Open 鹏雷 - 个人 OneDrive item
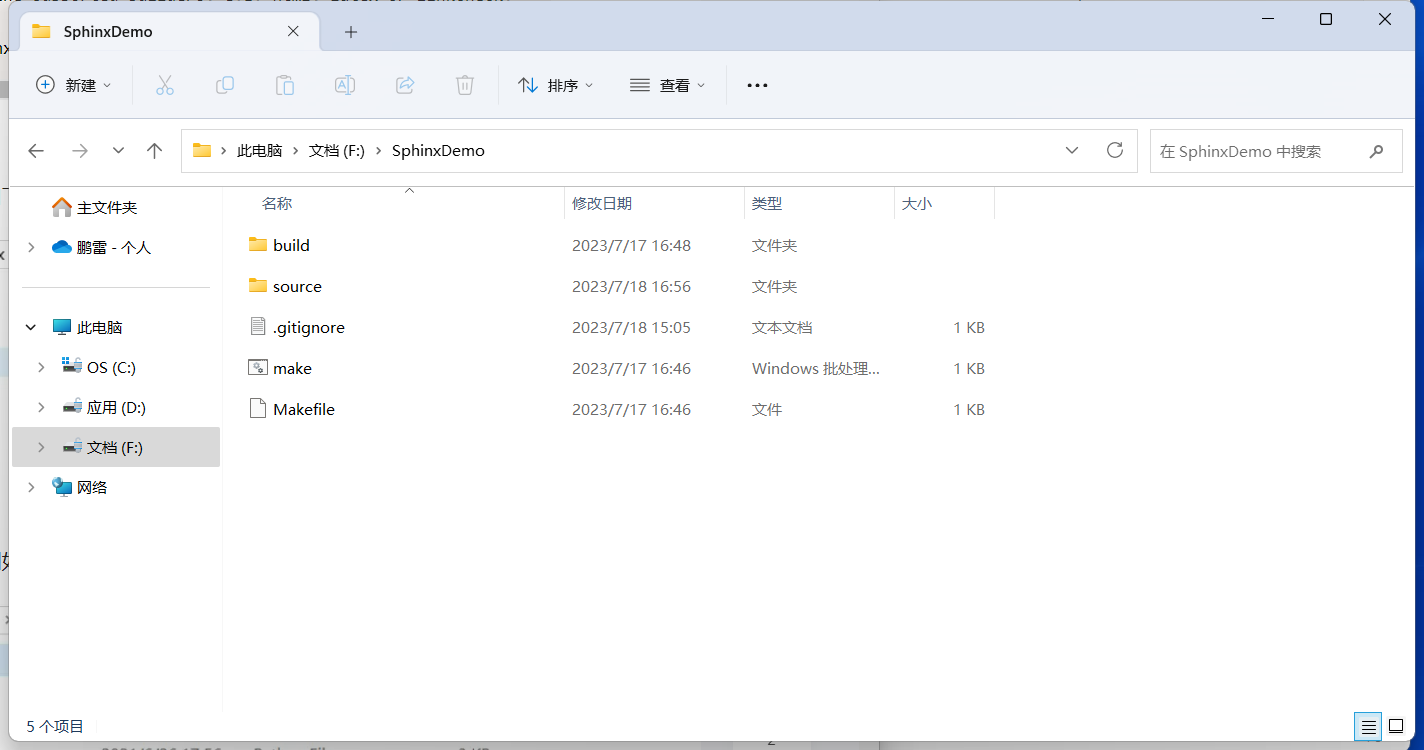The image size is (1424, 750). click(x=114, y=247)
